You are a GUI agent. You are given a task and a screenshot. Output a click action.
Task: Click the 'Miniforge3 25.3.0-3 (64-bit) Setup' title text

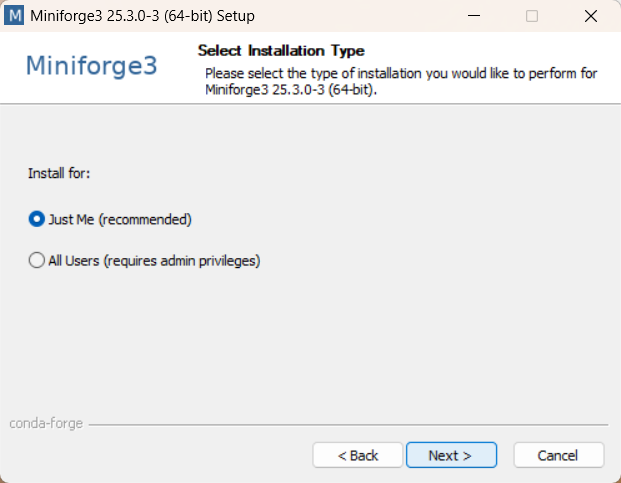[143, 16]
